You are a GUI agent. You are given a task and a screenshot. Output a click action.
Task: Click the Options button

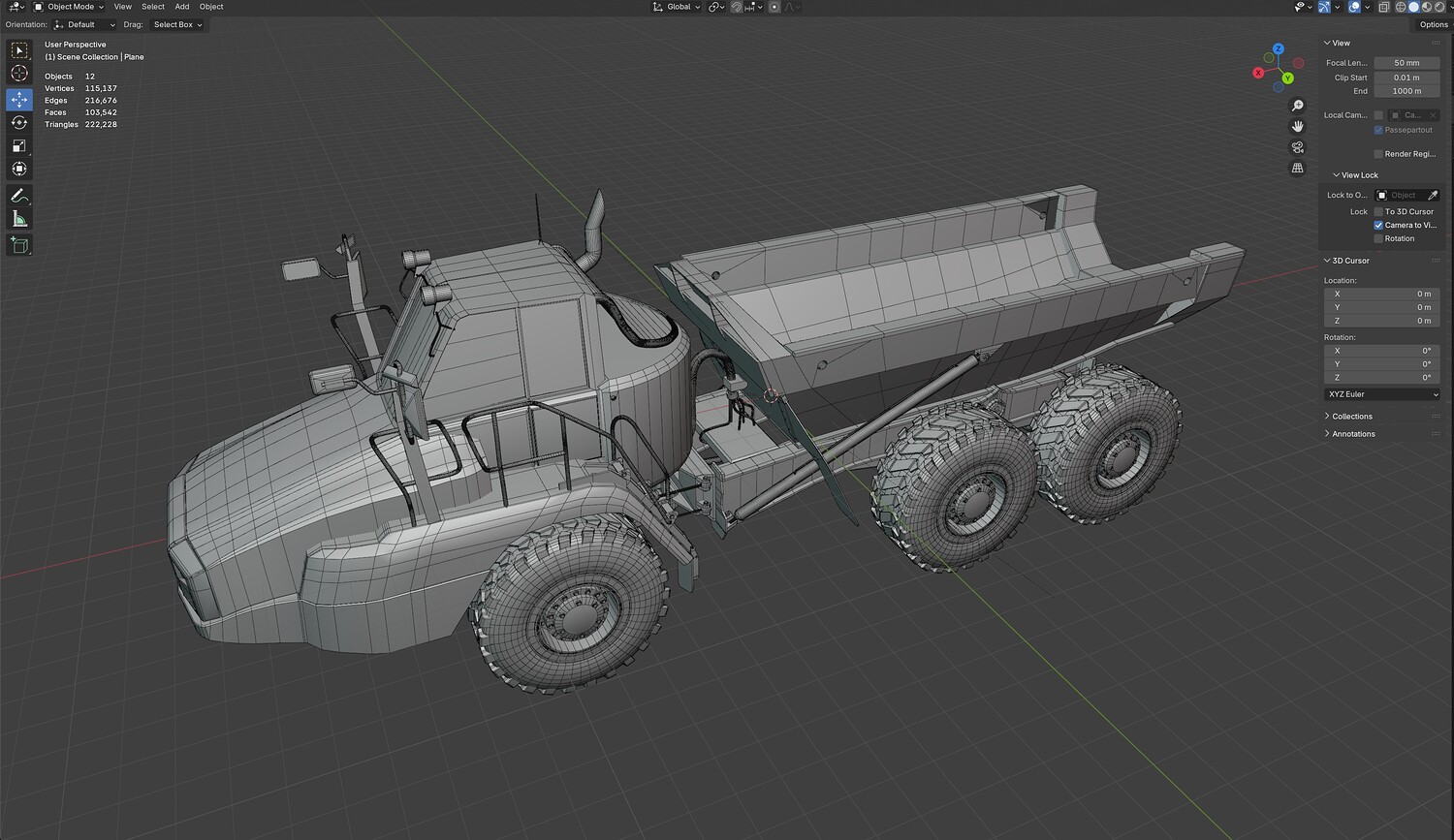click(1434, 25)
